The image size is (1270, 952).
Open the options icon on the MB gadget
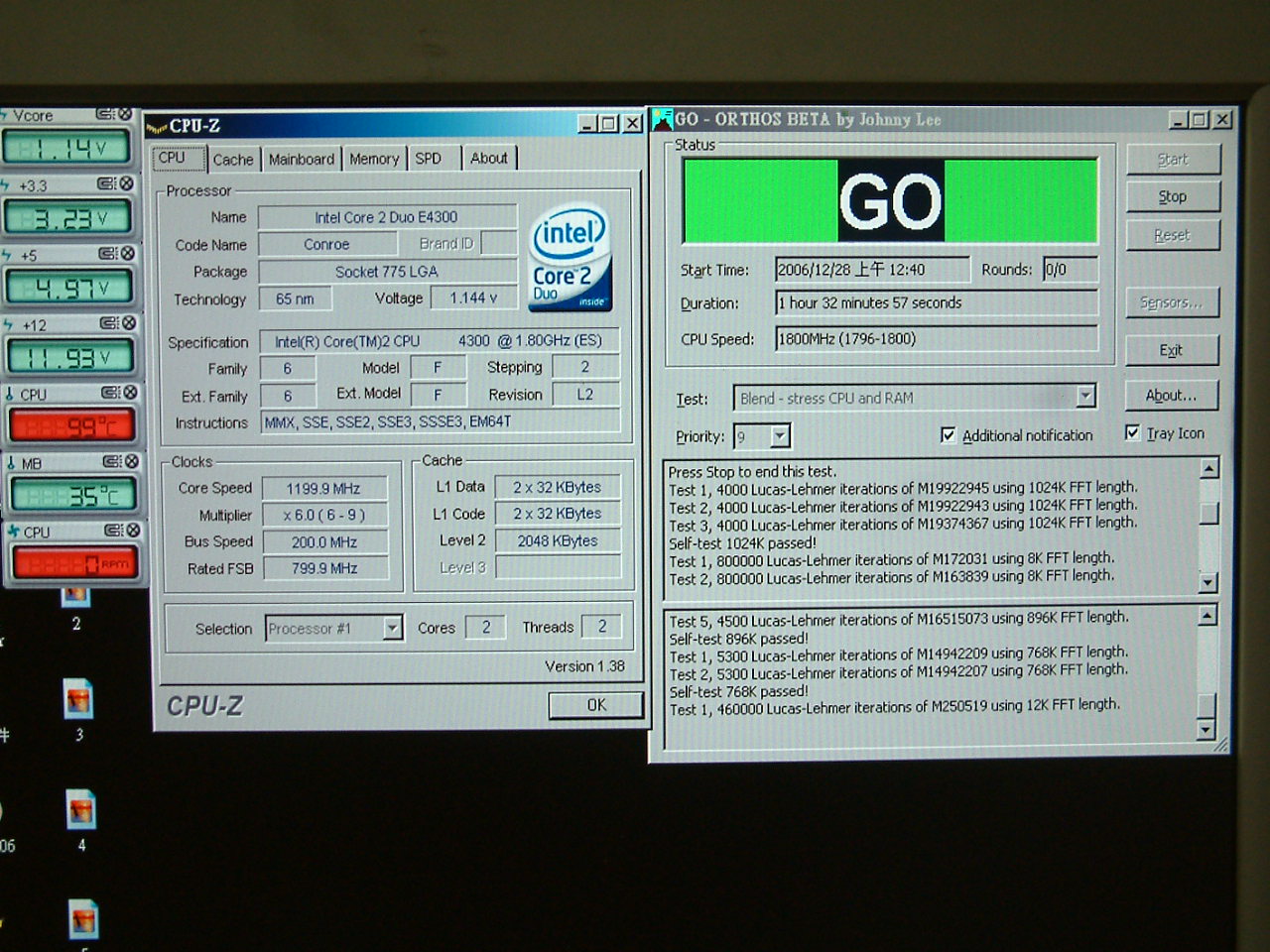point(111,462)
